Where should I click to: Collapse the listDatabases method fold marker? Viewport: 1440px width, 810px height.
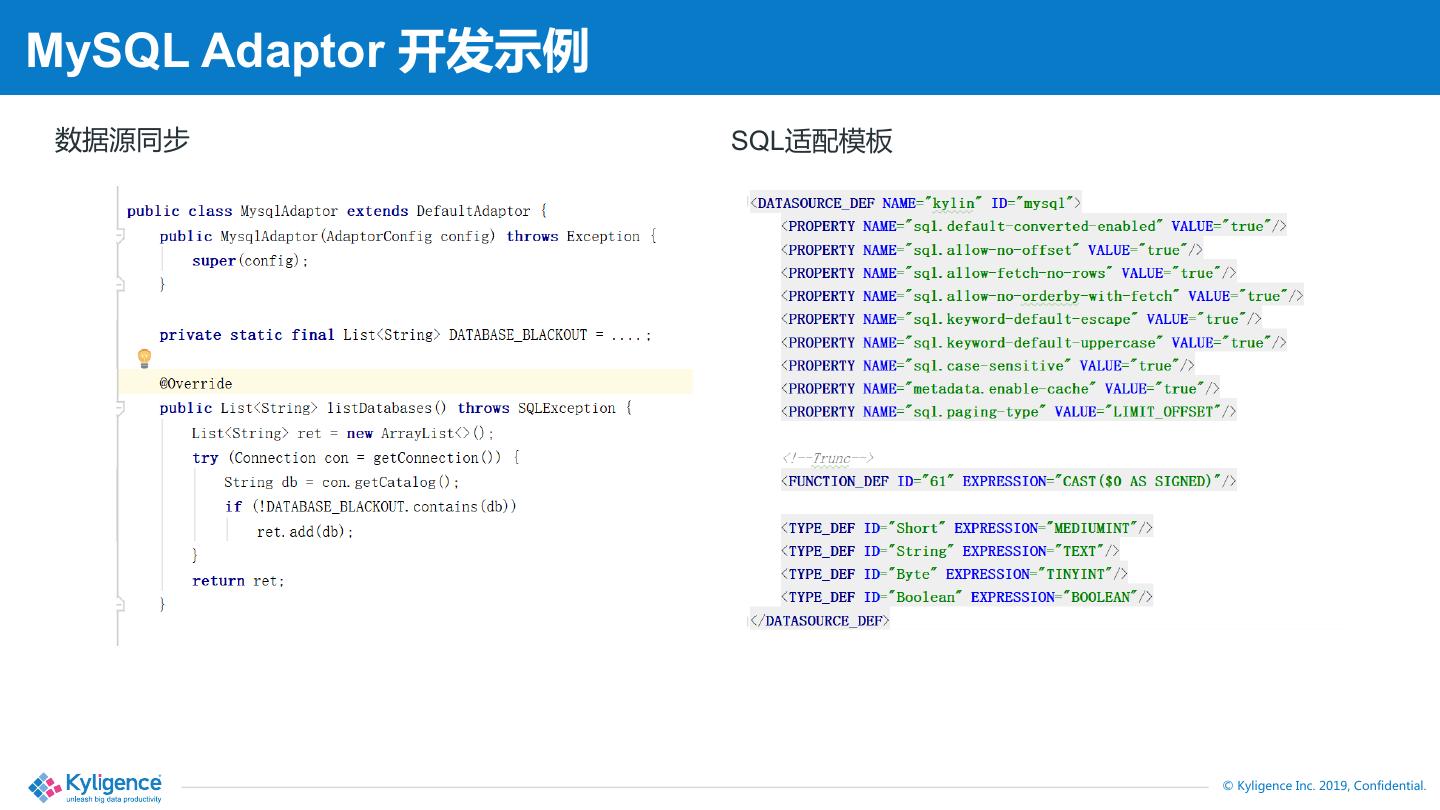[x=119, y=408]
